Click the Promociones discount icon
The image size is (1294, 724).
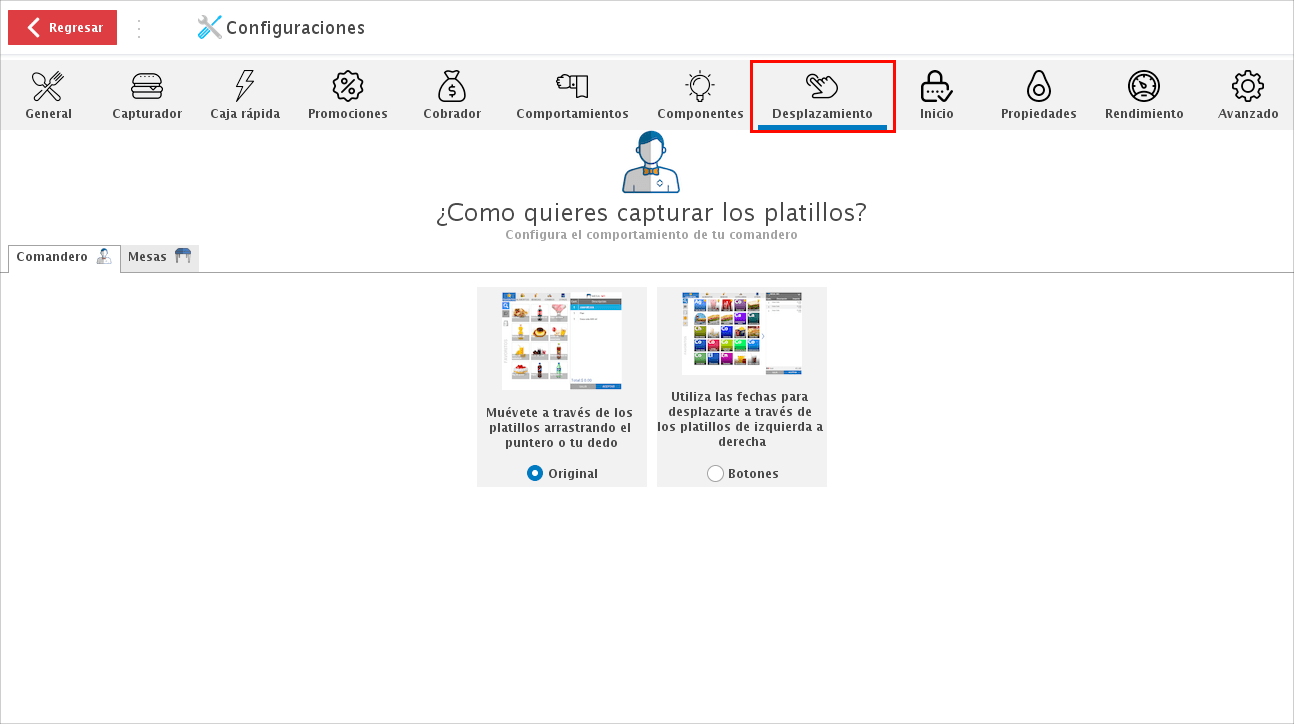[347, 93]
